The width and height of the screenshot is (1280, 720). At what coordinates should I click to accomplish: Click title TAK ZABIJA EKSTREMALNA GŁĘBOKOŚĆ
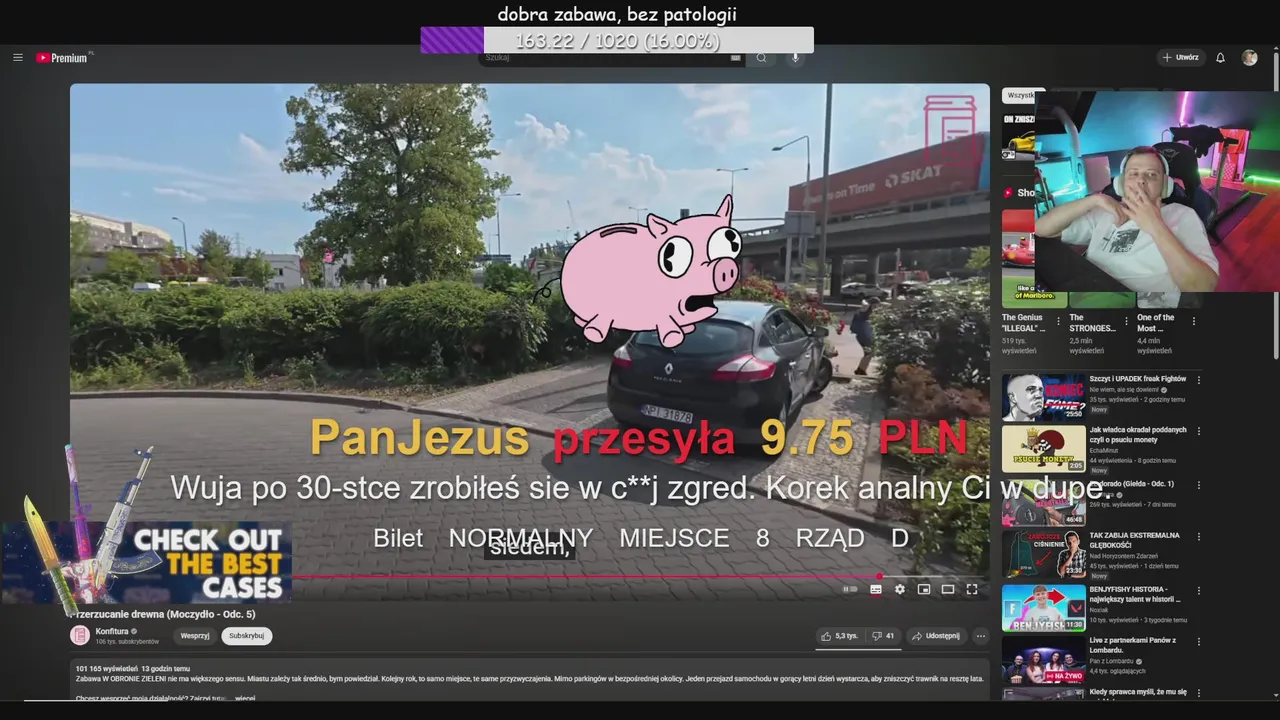(1135, 540)
